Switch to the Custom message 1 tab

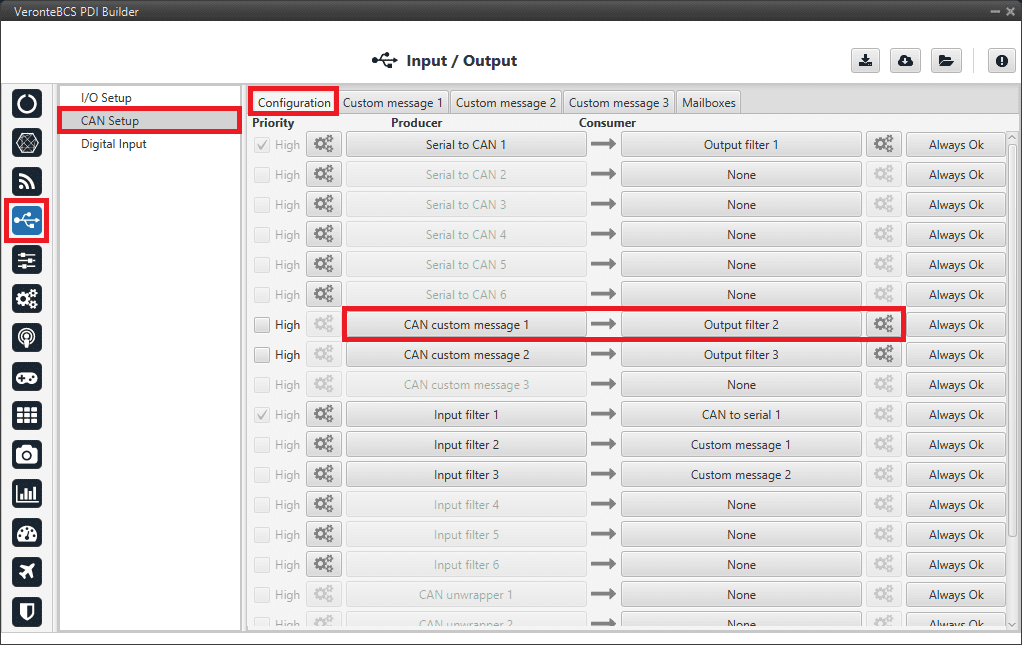coord(393,102)
